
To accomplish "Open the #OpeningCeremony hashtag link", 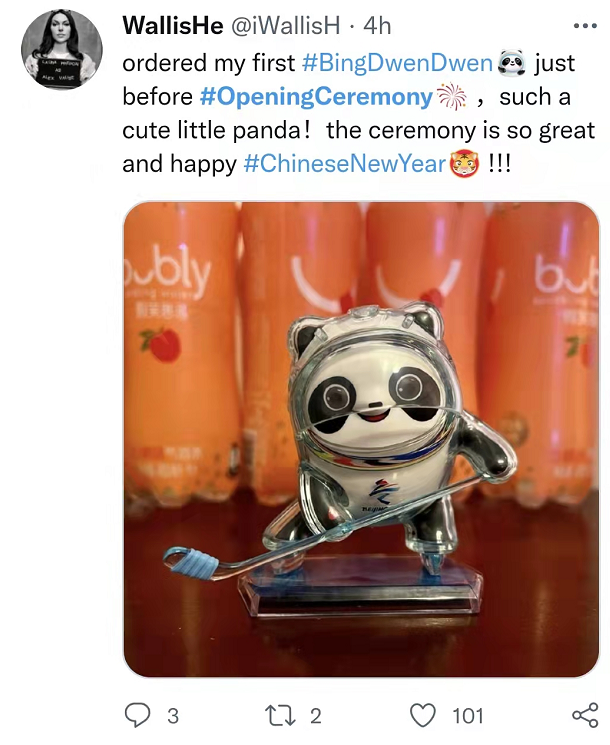I will click(x=316, y=97).
